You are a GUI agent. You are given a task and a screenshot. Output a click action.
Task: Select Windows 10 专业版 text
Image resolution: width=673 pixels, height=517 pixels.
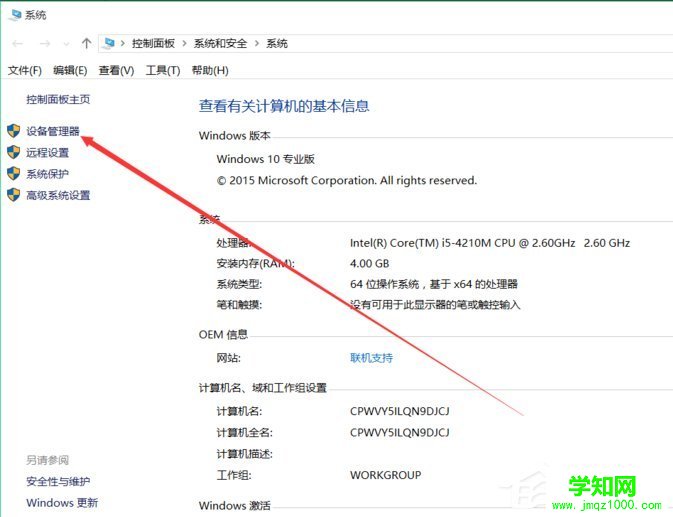click(266, 159)
